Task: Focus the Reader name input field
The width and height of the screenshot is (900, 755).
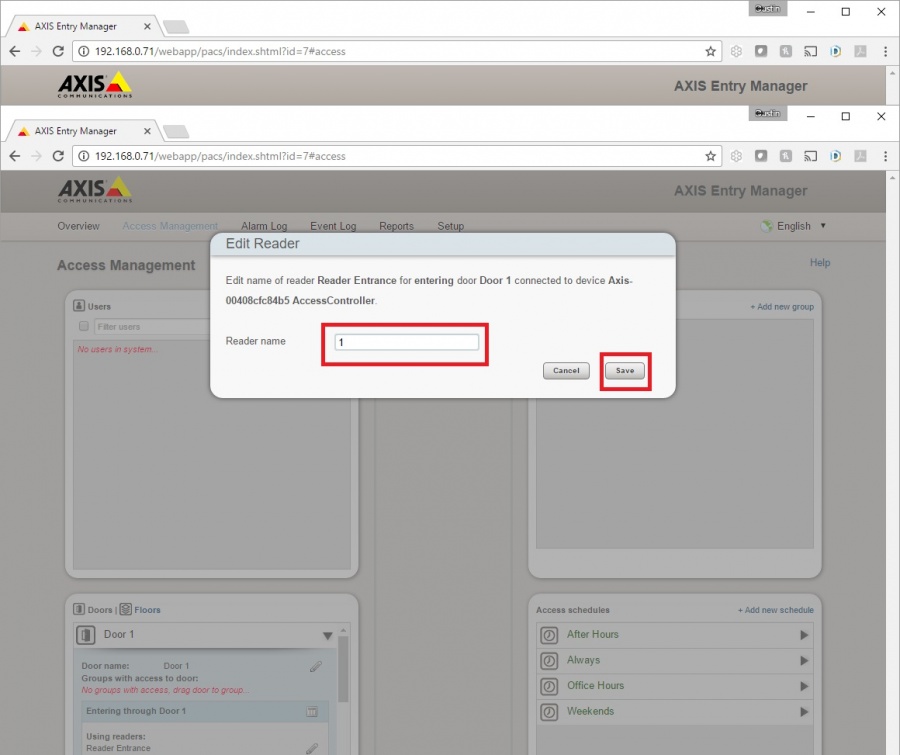Action: coord(406,342)
